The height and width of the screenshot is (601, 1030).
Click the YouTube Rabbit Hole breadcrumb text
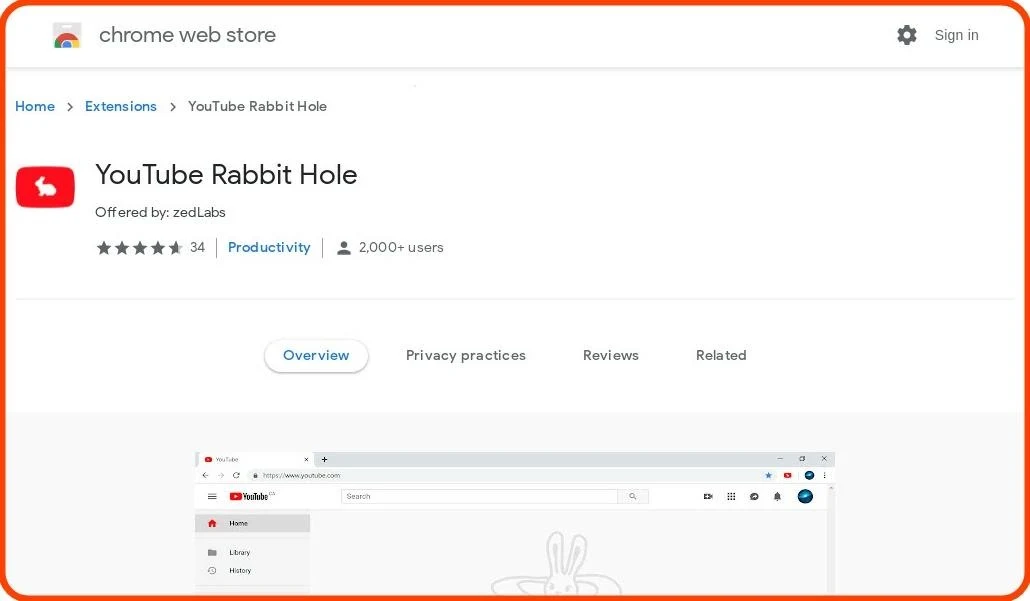click(x=258, y=106)
